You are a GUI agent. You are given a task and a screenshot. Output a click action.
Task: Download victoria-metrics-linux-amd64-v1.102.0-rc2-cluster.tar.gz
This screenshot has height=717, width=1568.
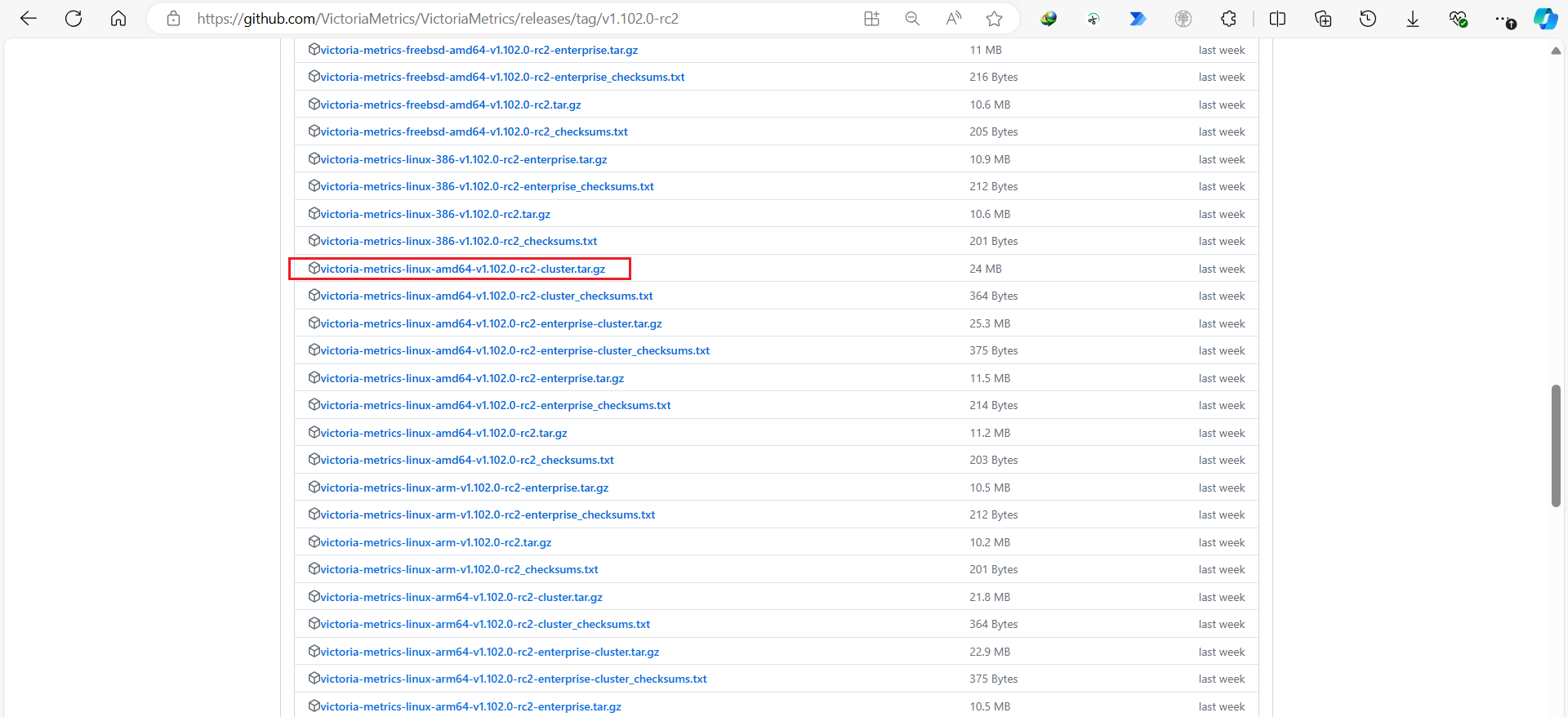pyautogui.click(x=462, y=269)
